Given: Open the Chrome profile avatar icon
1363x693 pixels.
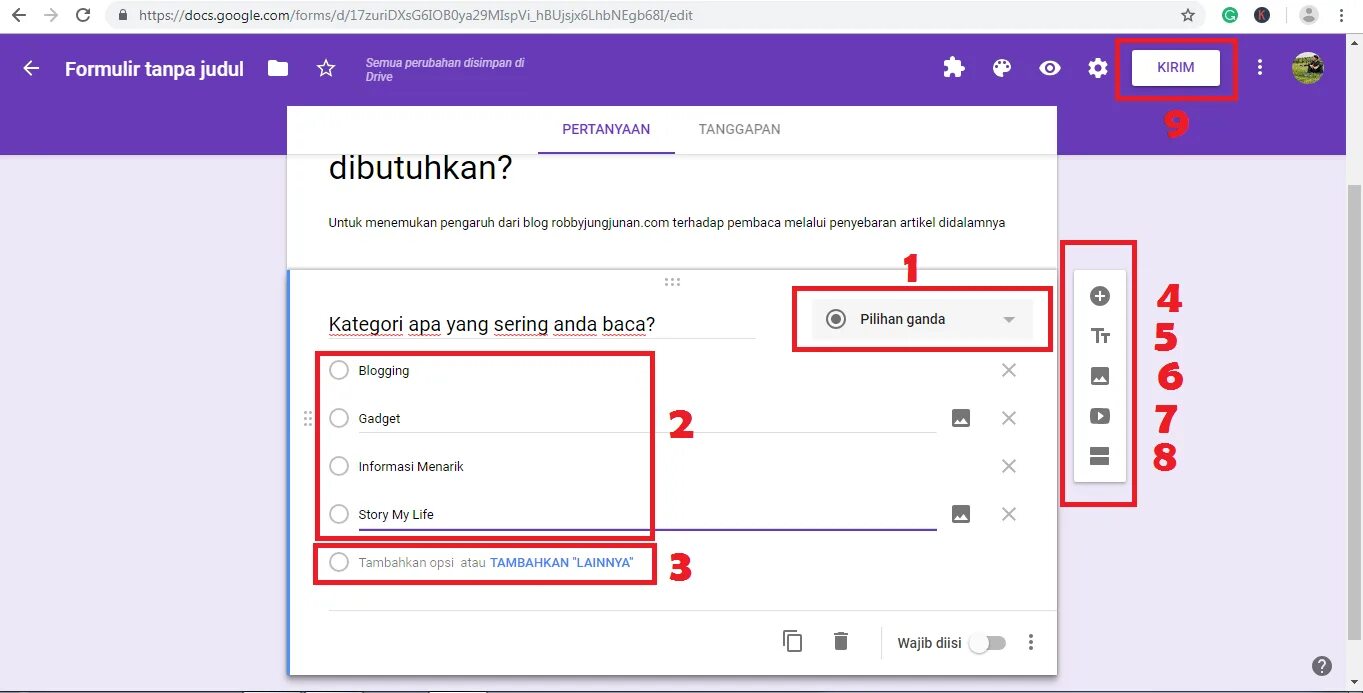Looking at the screenshot, I should tap(1308, 15).
